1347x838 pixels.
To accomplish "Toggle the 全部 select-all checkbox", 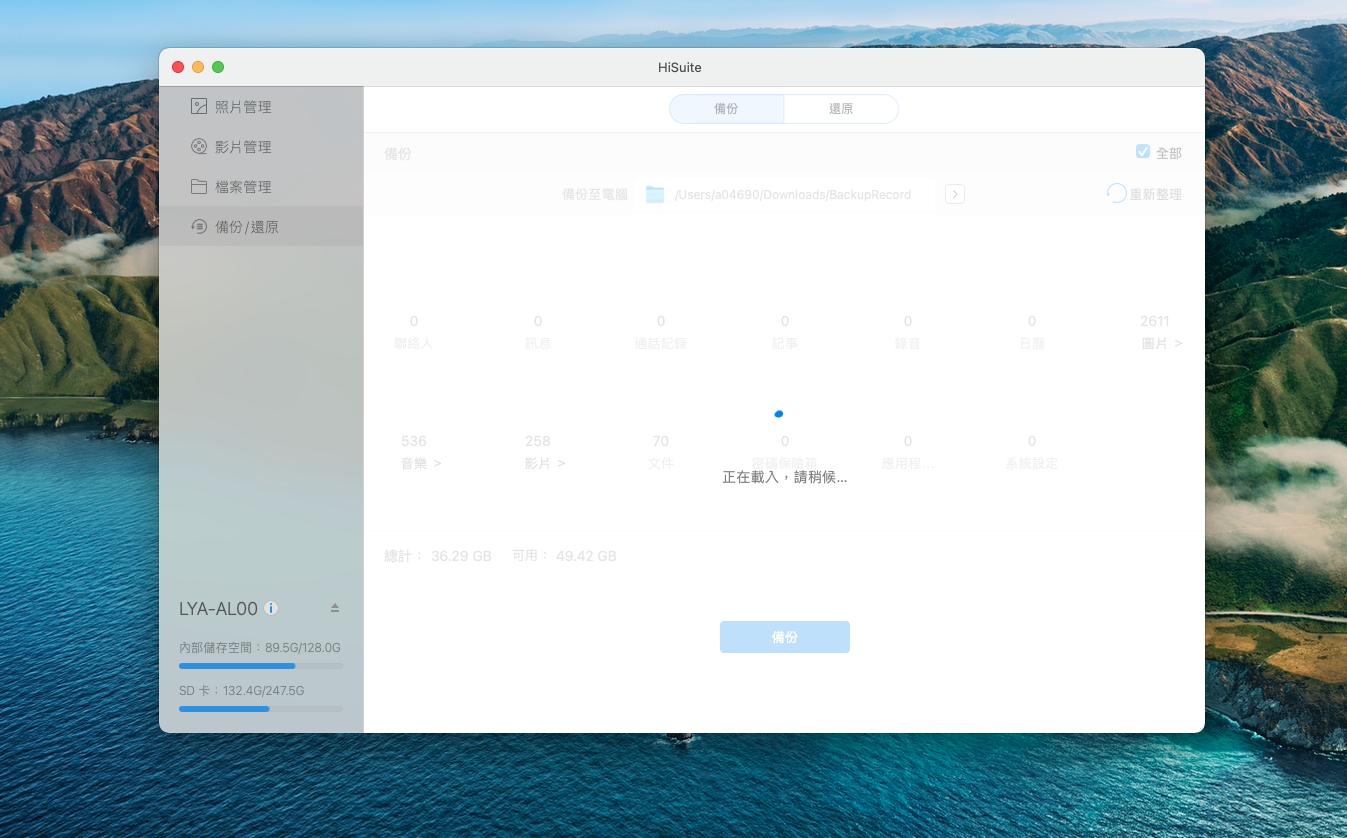I will [1143, 152].
